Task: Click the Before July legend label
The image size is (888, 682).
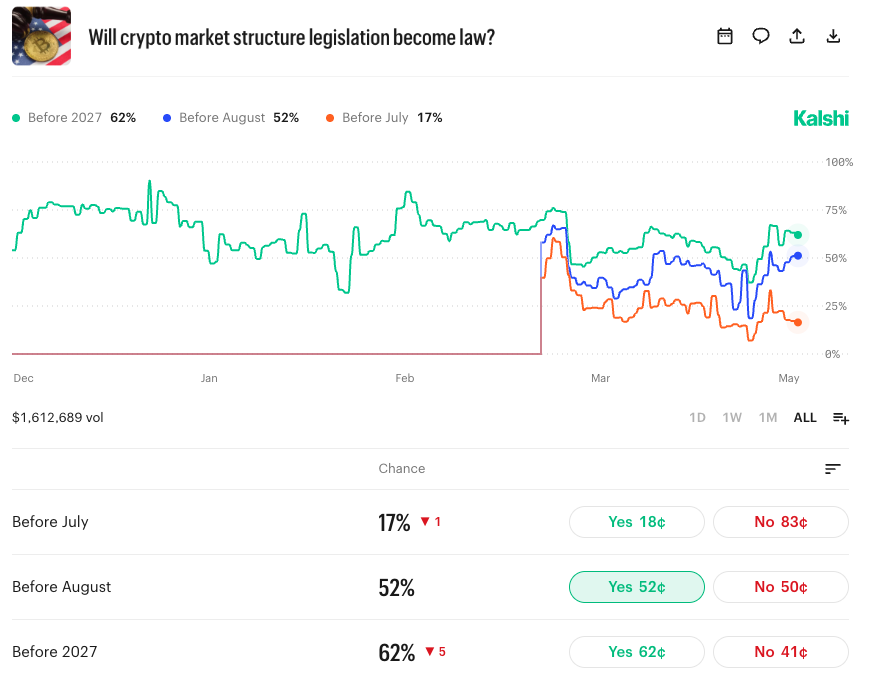Action: pyautogui.click(x=375, y=118)
